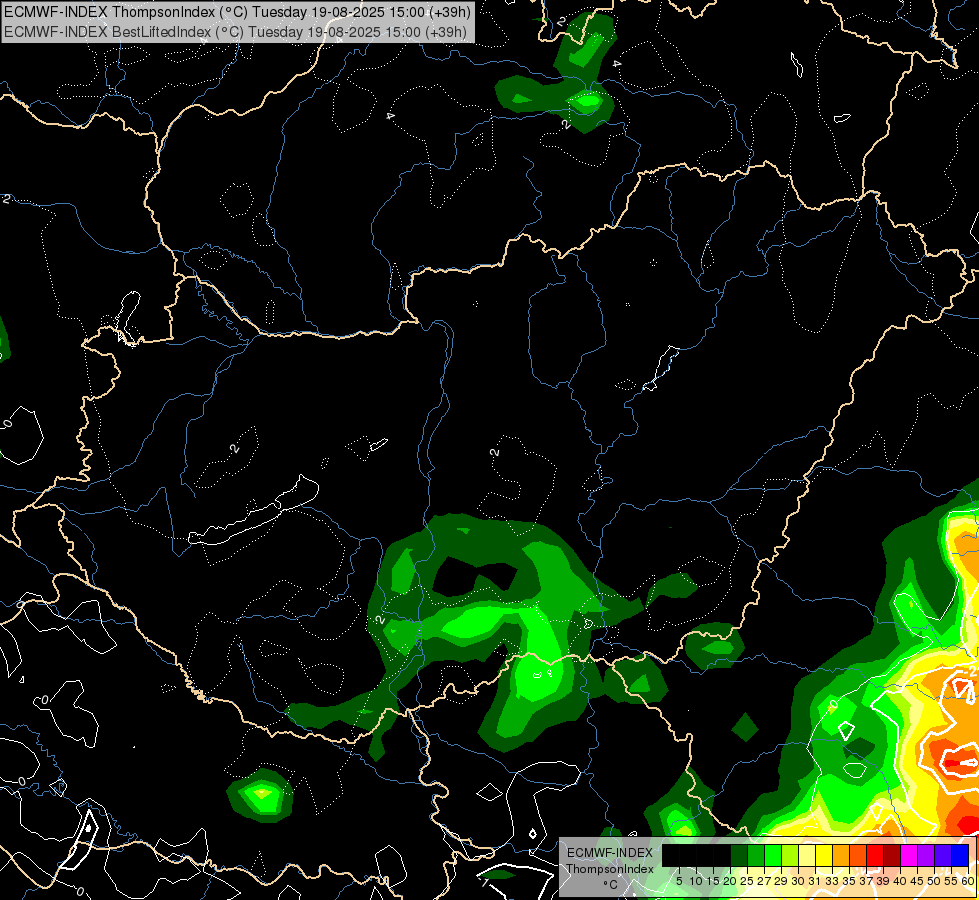Click the legend tick value '39'

tap(883, 881)
